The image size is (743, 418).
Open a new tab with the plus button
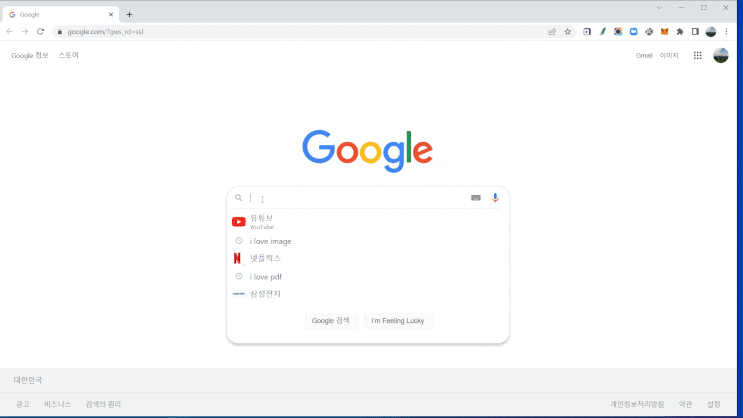click(x=129, y=15)
